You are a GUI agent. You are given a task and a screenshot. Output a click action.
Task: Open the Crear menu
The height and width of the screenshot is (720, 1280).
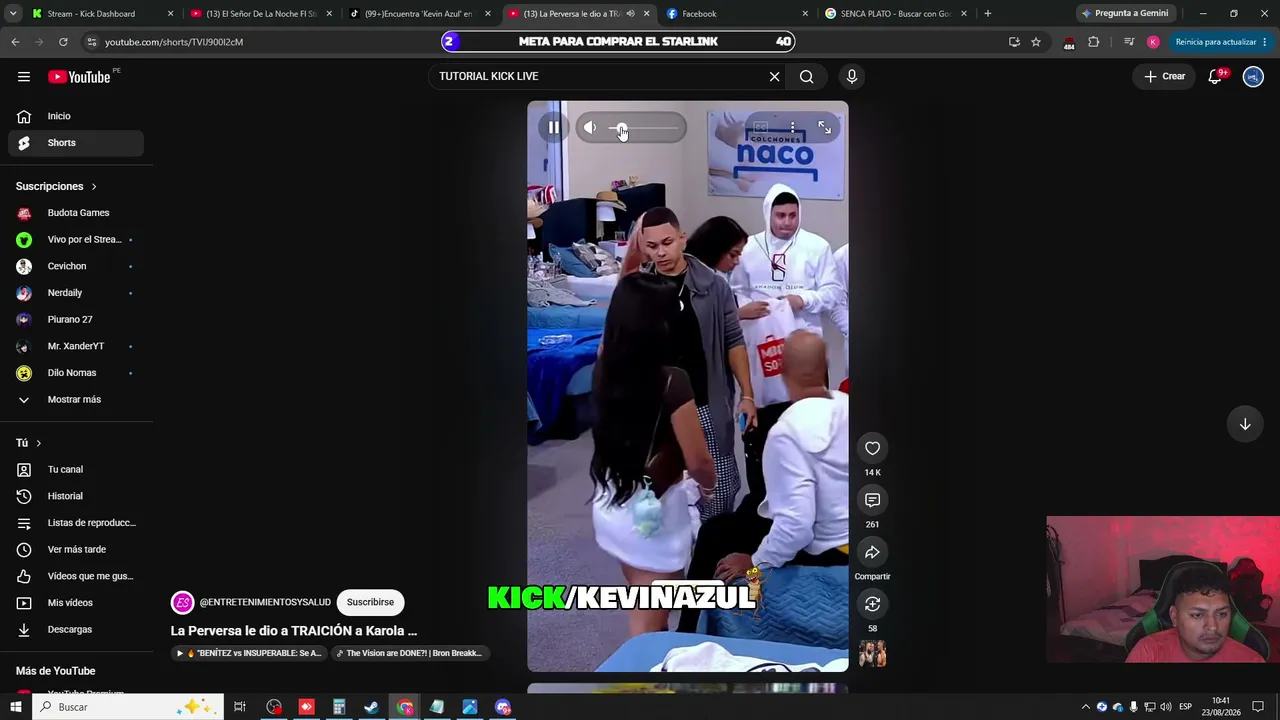click(x=1165, y=76)
